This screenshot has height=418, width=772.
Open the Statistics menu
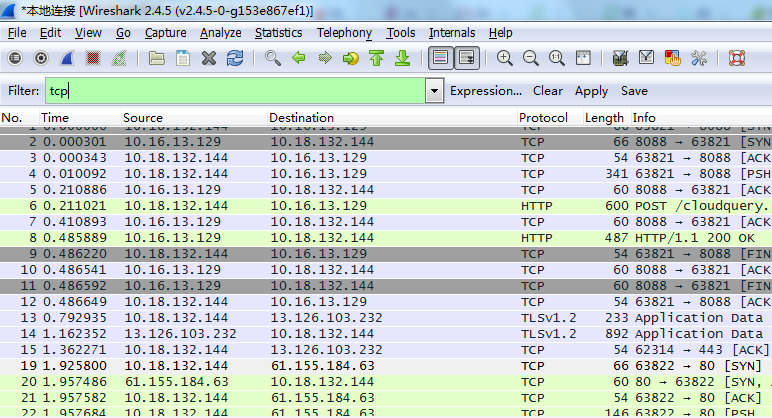pos(279,32)
